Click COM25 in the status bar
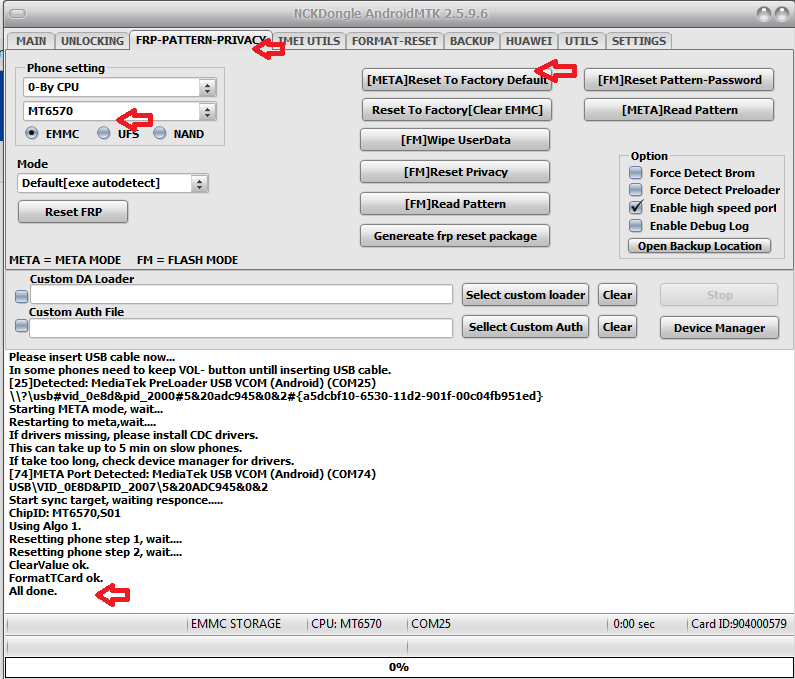 [430, 624]
